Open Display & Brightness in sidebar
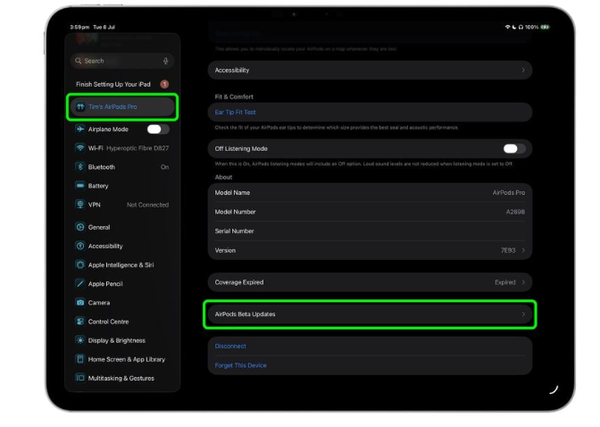 (x=122, y=340)
